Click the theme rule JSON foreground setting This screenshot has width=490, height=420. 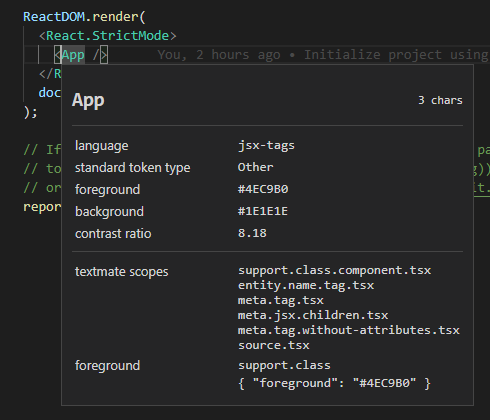pyautogui.click(x=334, y=383)
